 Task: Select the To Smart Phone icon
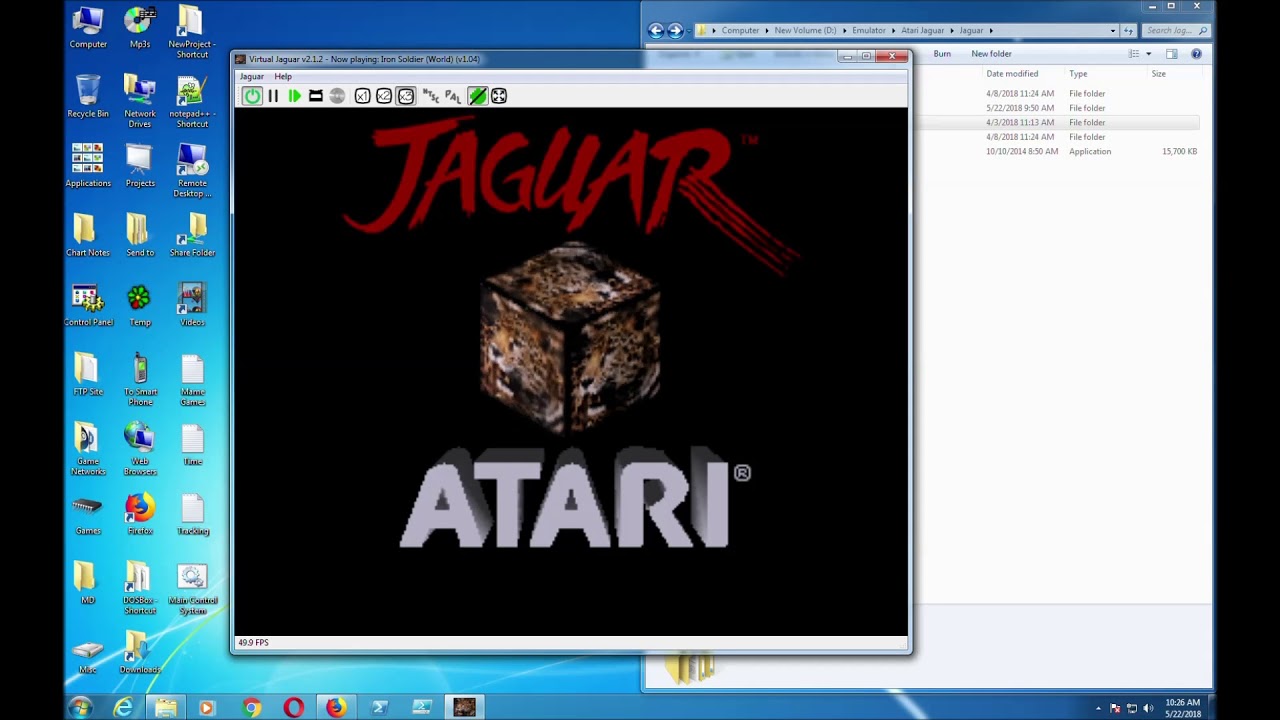tap(140, 380)
